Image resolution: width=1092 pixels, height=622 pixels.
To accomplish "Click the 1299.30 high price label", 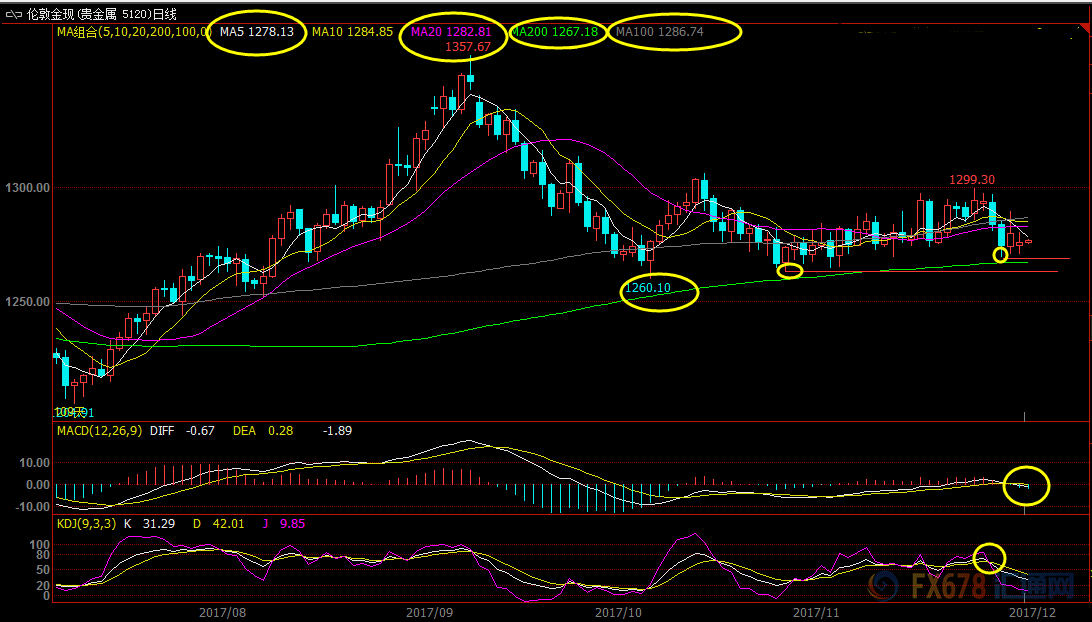I will point(972,180).
